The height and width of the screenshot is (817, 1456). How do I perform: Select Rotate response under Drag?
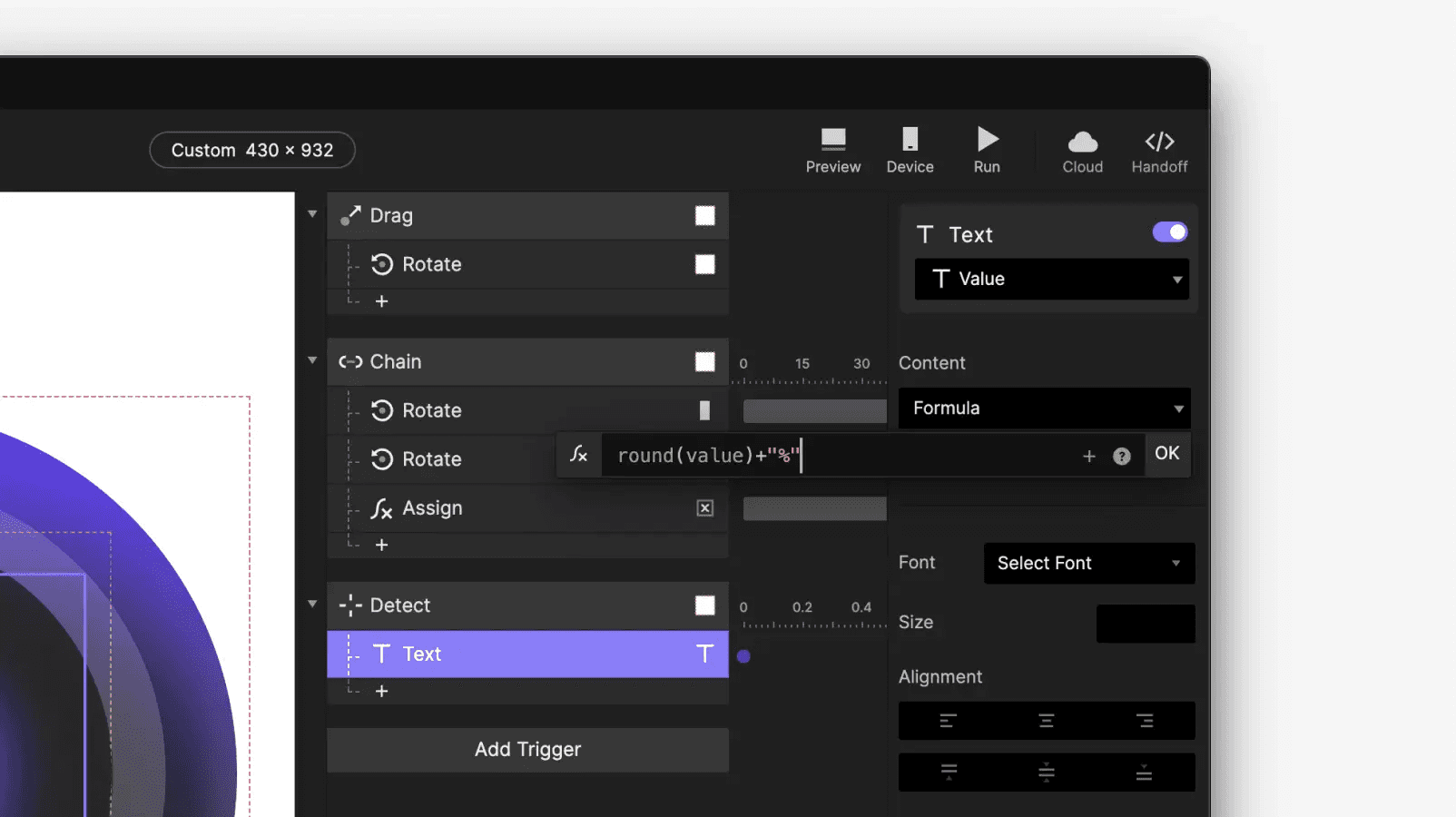click(527, 264)
